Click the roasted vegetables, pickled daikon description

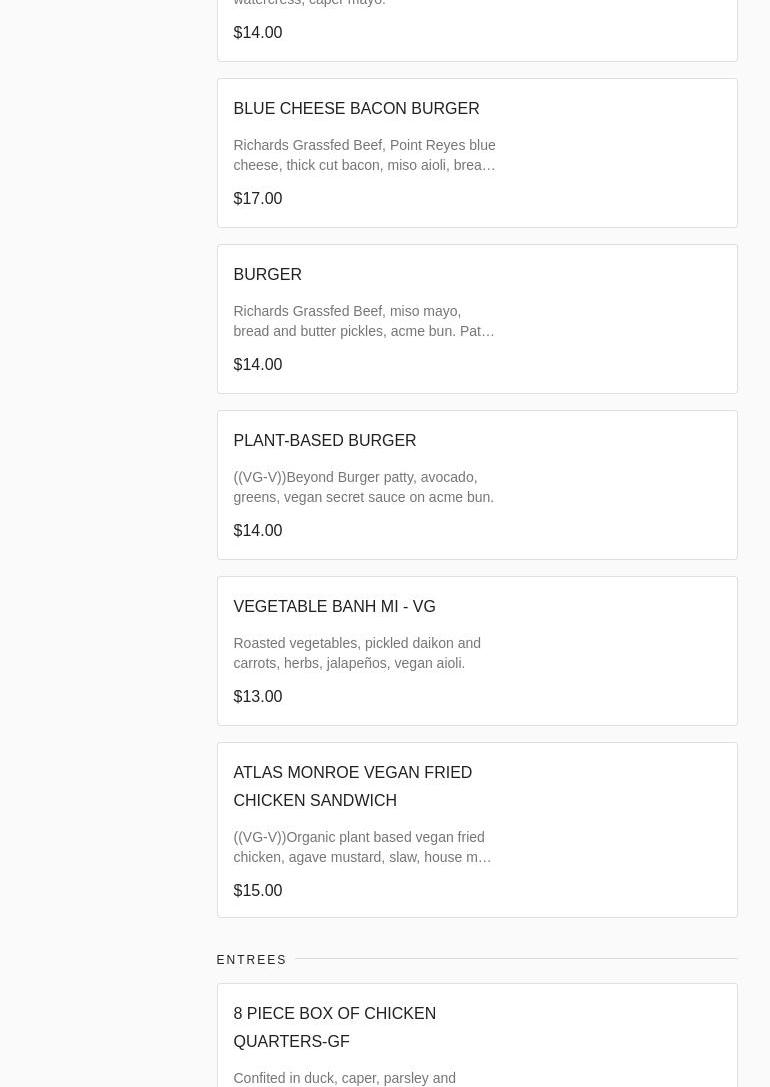click(357, 653)
